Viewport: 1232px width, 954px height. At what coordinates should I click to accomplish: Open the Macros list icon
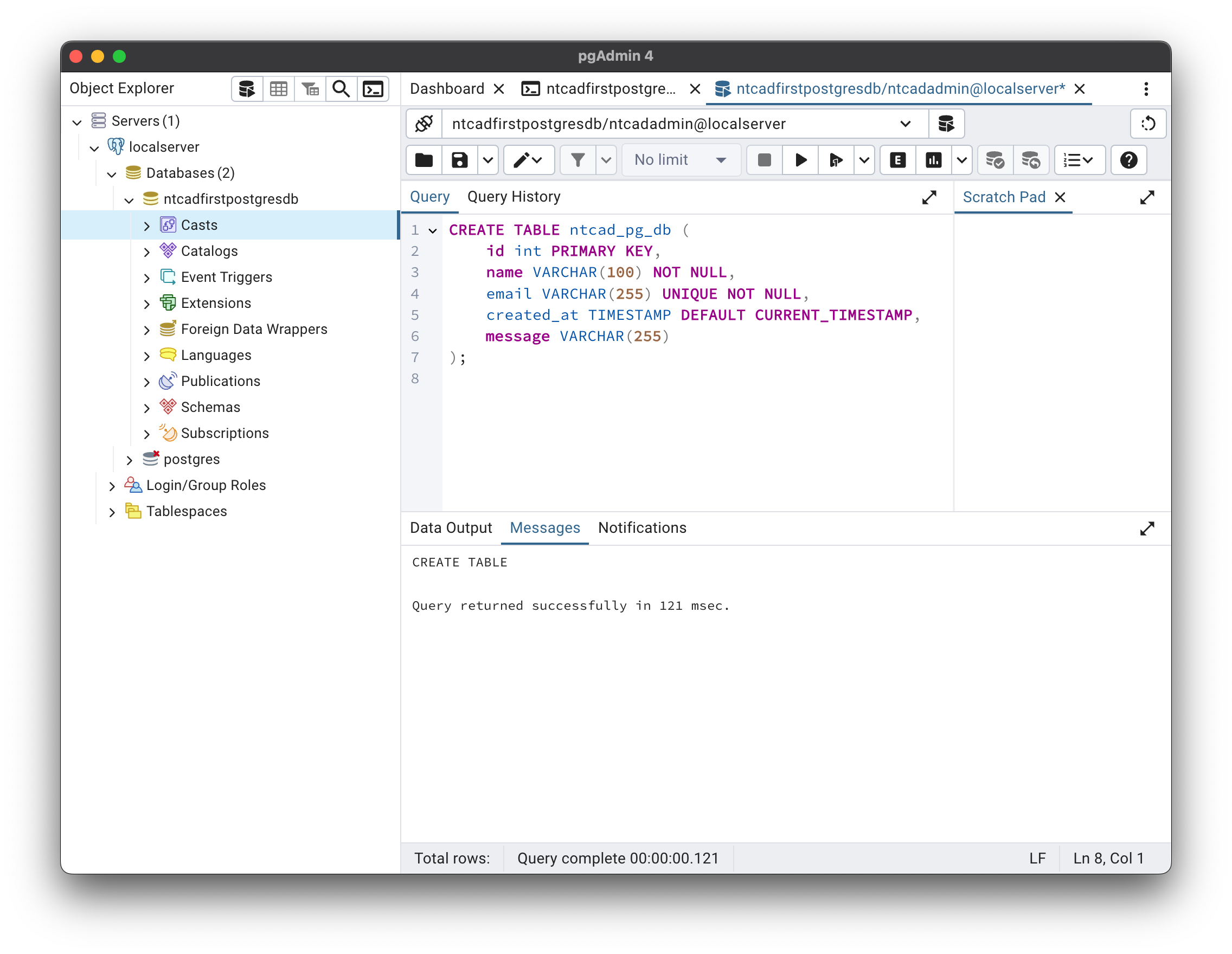pyautogui.click(x=1079, y=160)
